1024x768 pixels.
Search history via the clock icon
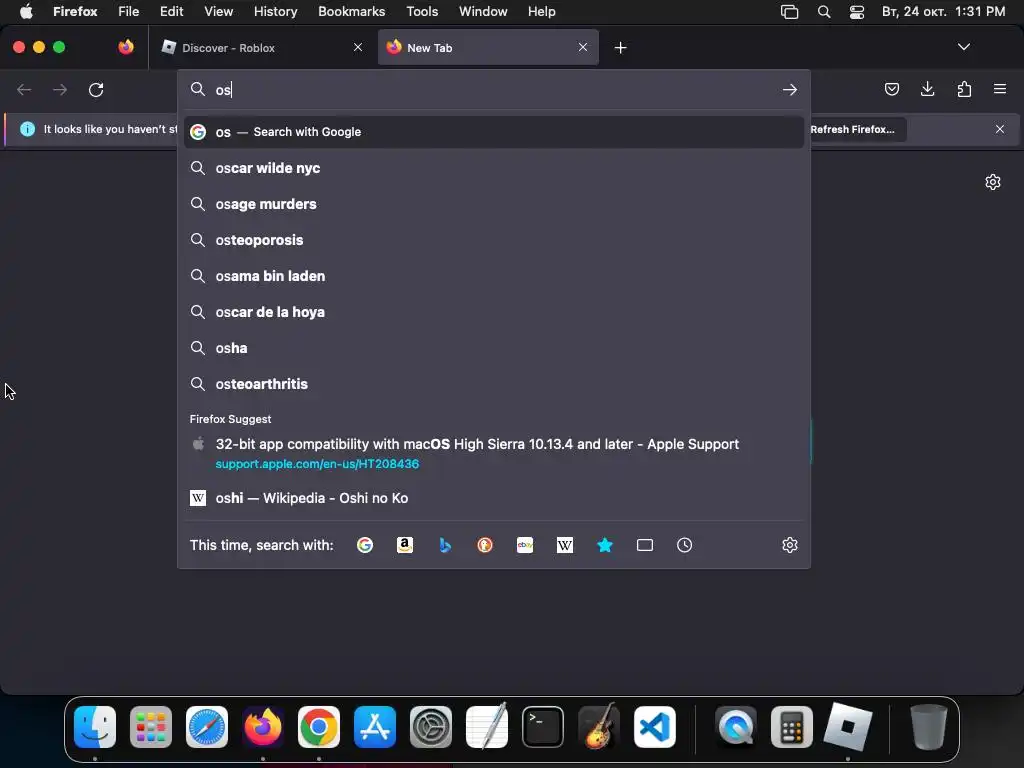(684, 545)
